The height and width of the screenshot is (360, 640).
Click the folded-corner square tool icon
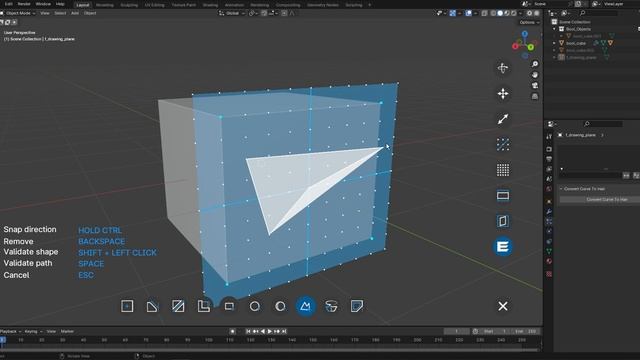[357, 306]
